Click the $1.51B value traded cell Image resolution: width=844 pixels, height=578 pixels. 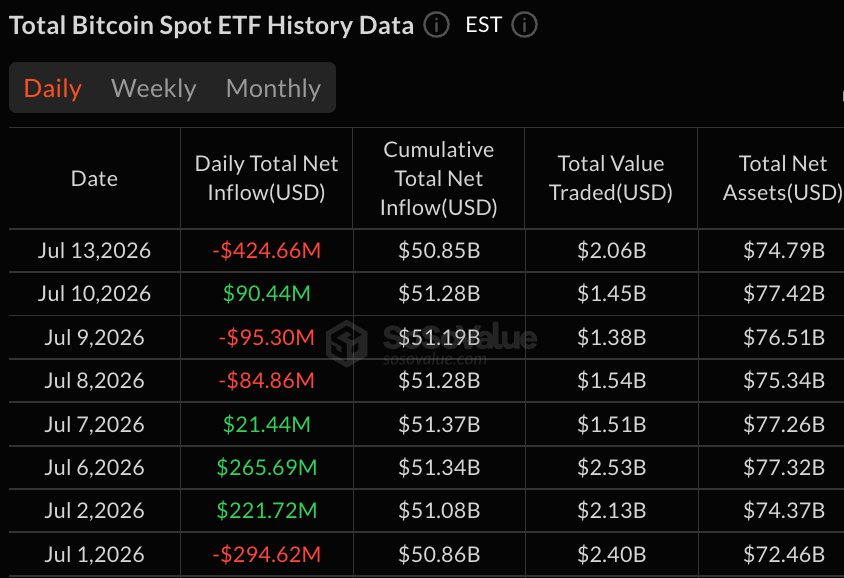[x=611, y=425]
